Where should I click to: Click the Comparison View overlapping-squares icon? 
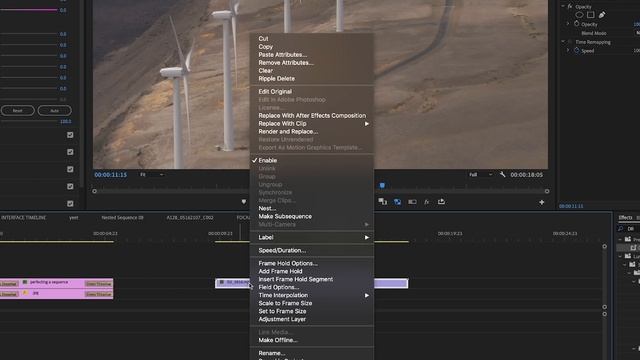click(x=382, y=202)
